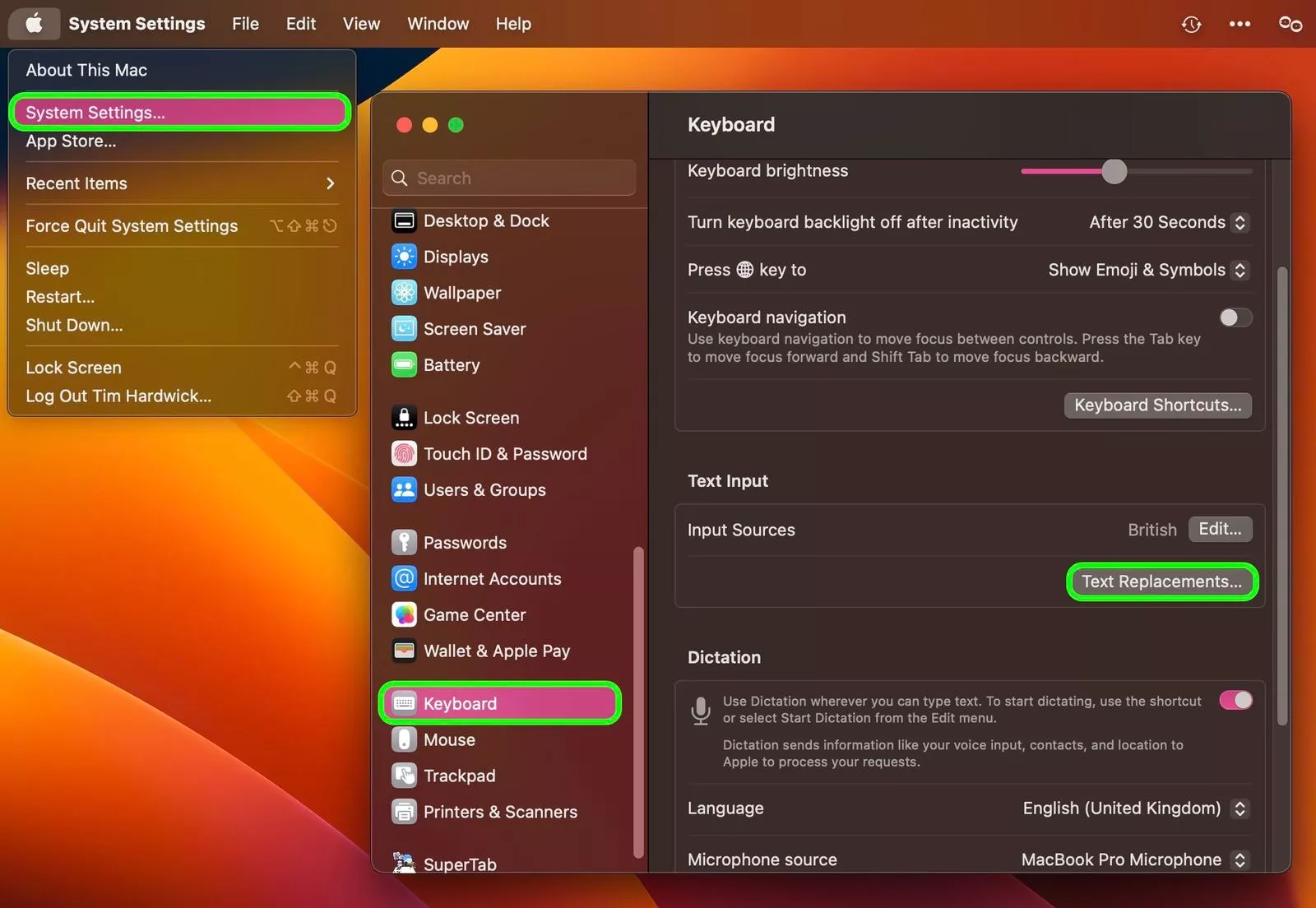Open the Apple menu icon

point(34,24)
